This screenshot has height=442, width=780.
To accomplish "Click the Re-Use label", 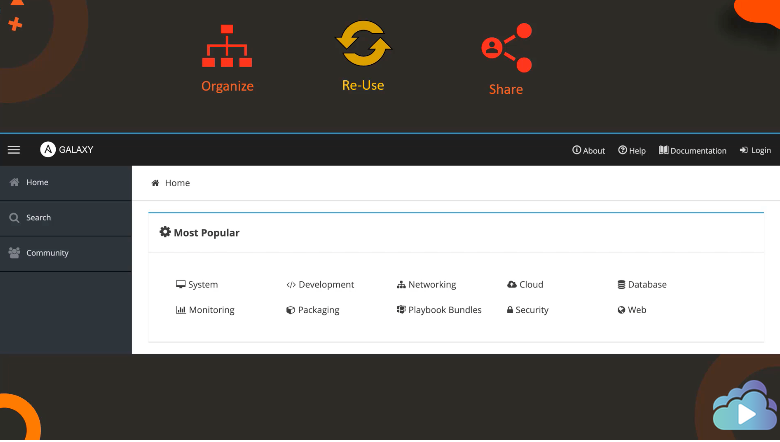I will click(363, 86).
